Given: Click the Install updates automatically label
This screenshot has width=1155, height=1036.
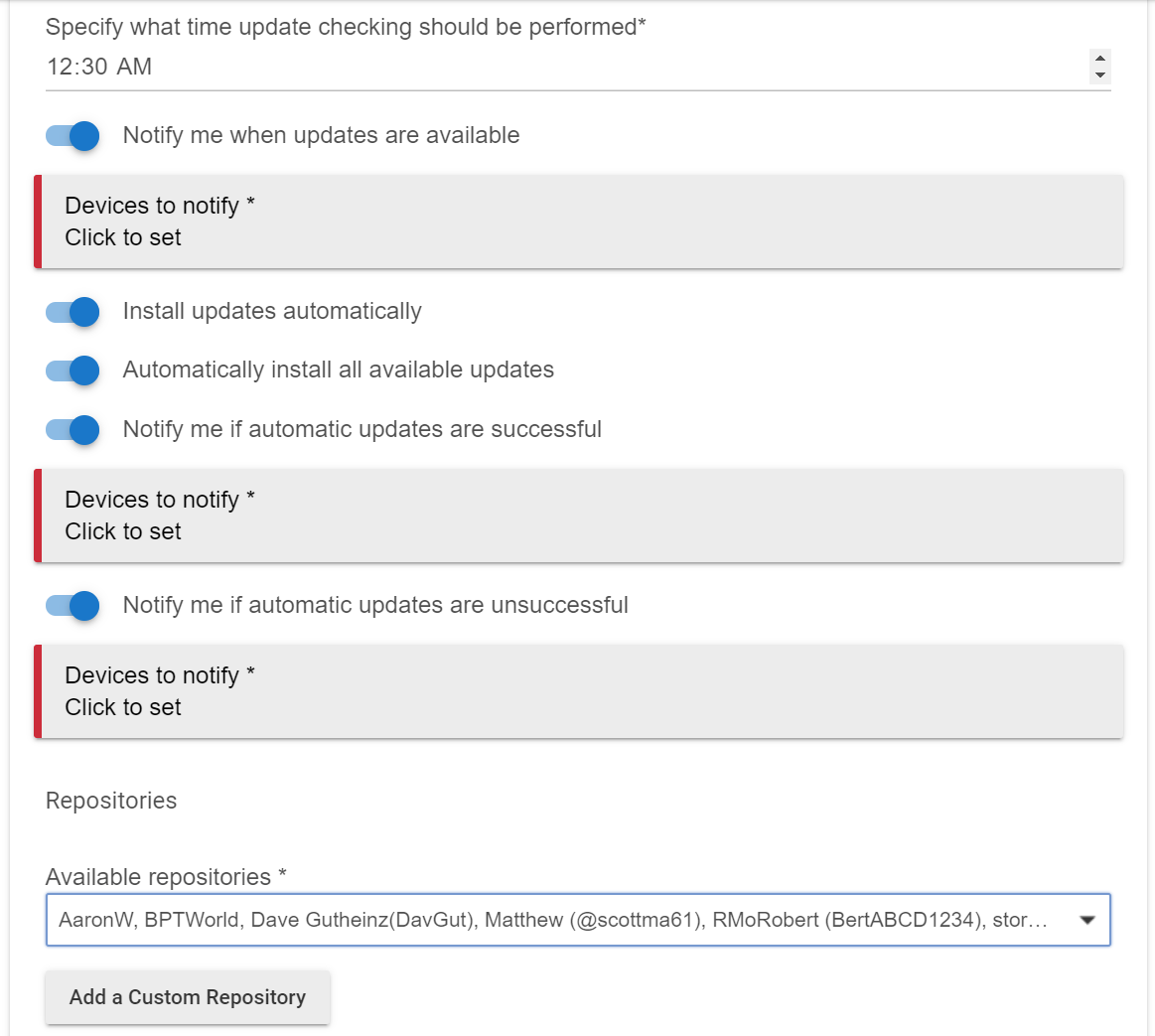Looking at the screenshot, I should (x=272, y=311).
